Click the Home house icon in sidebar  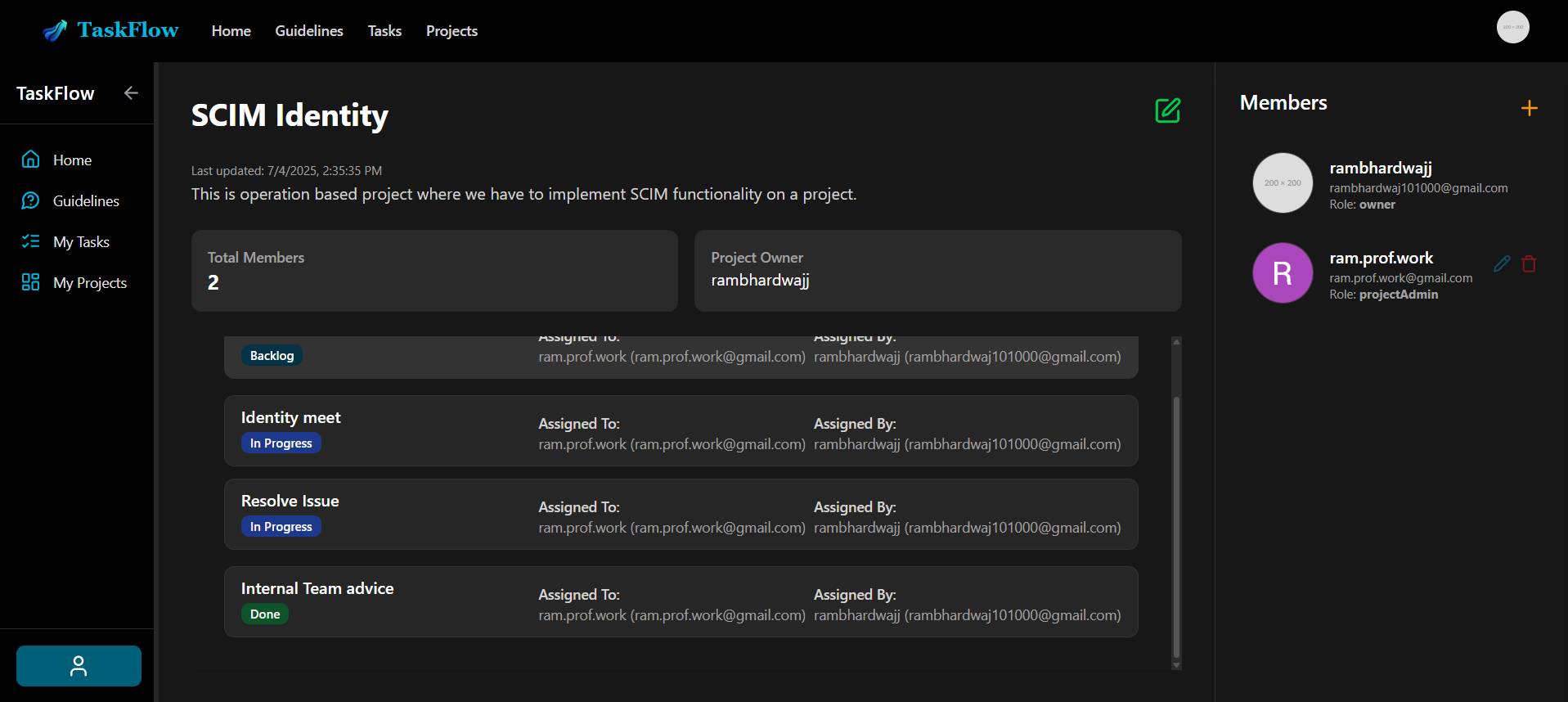click(x=30, y=160)
